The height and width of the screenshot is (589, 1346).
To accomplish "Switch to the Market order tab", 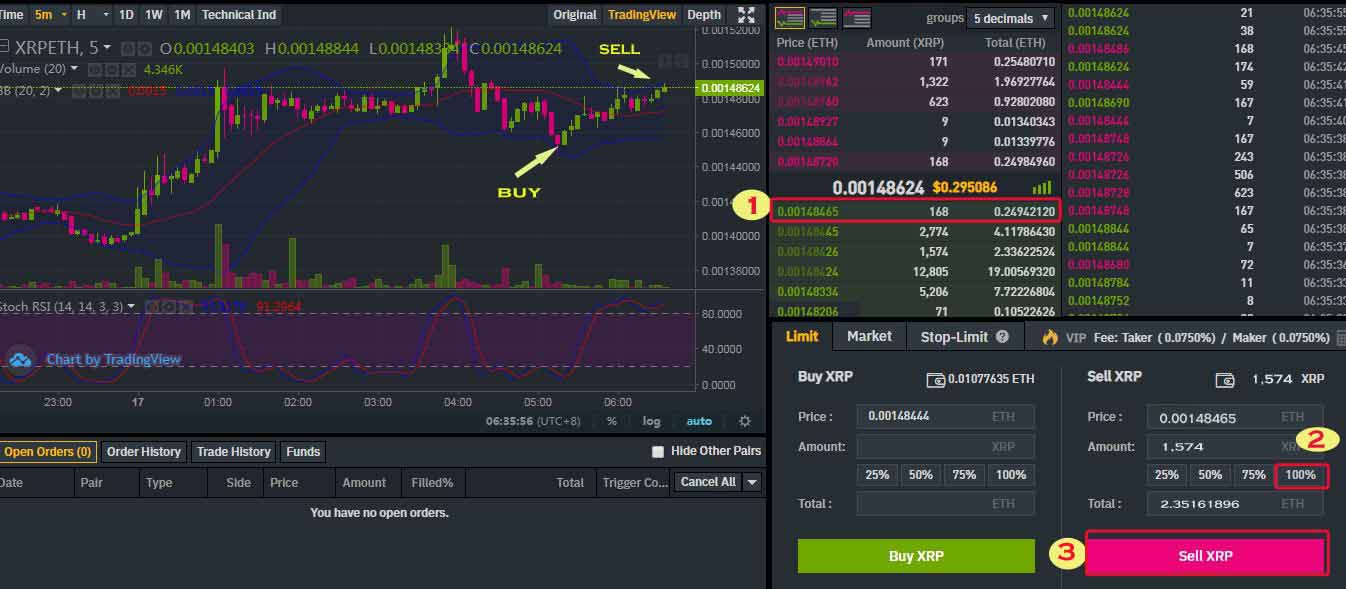I will coord(869,336).
